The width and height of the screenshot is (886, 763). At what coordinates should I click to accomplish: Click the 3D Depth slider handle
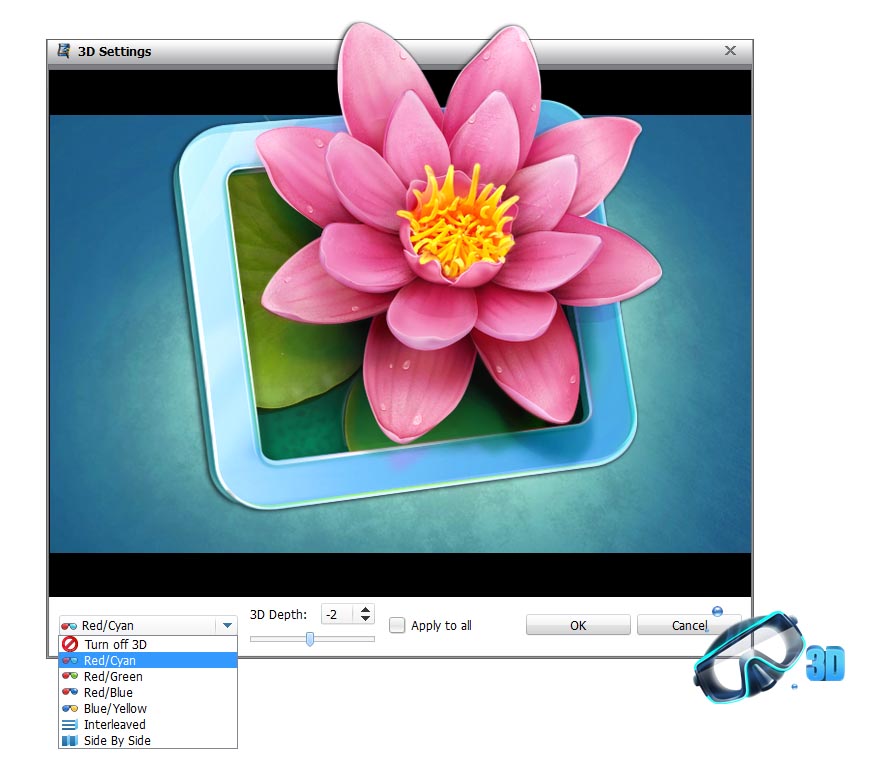[310, 639]
